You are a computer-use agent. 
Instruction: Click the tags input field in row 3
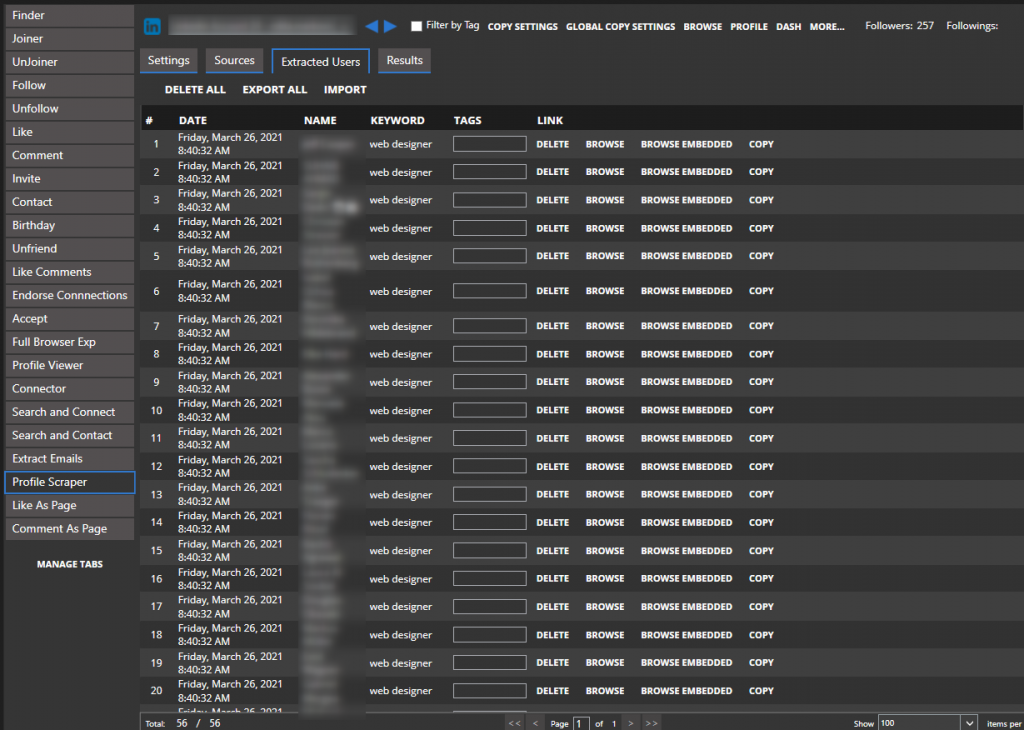click(x=489, y=200)
